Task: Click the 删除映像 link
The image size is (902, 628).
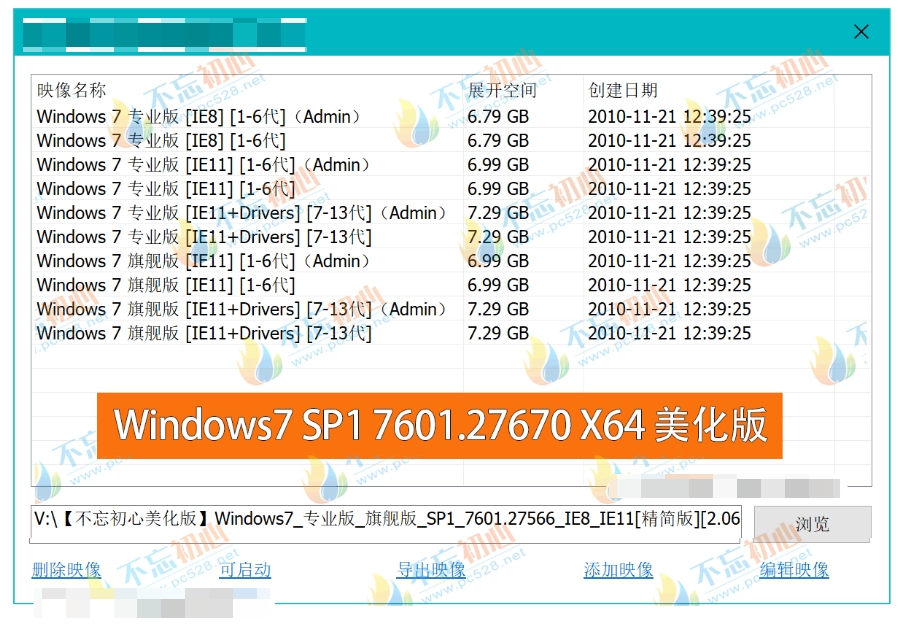Action: pos(66,570)
